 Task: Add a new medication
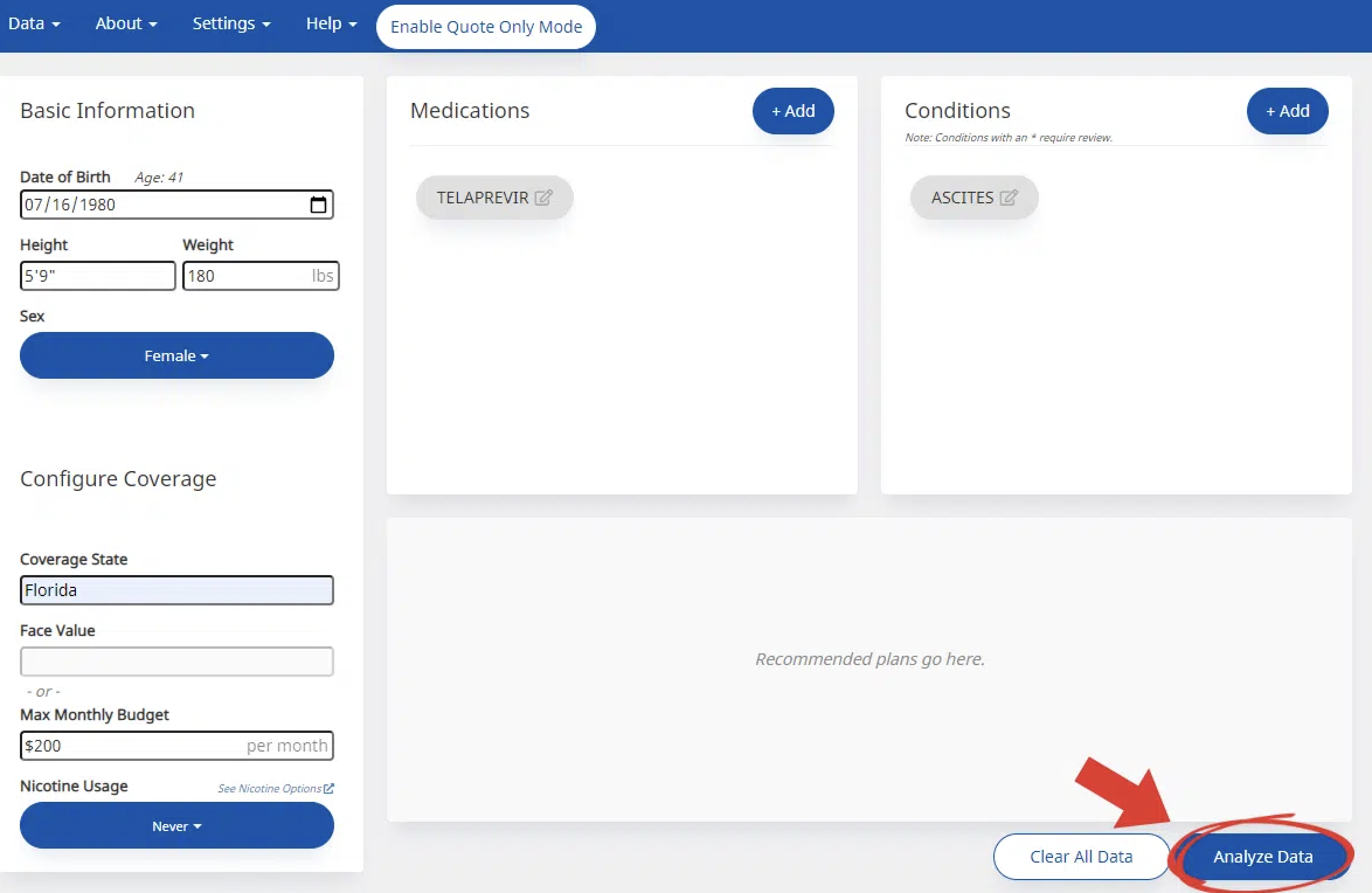(792, 111)
